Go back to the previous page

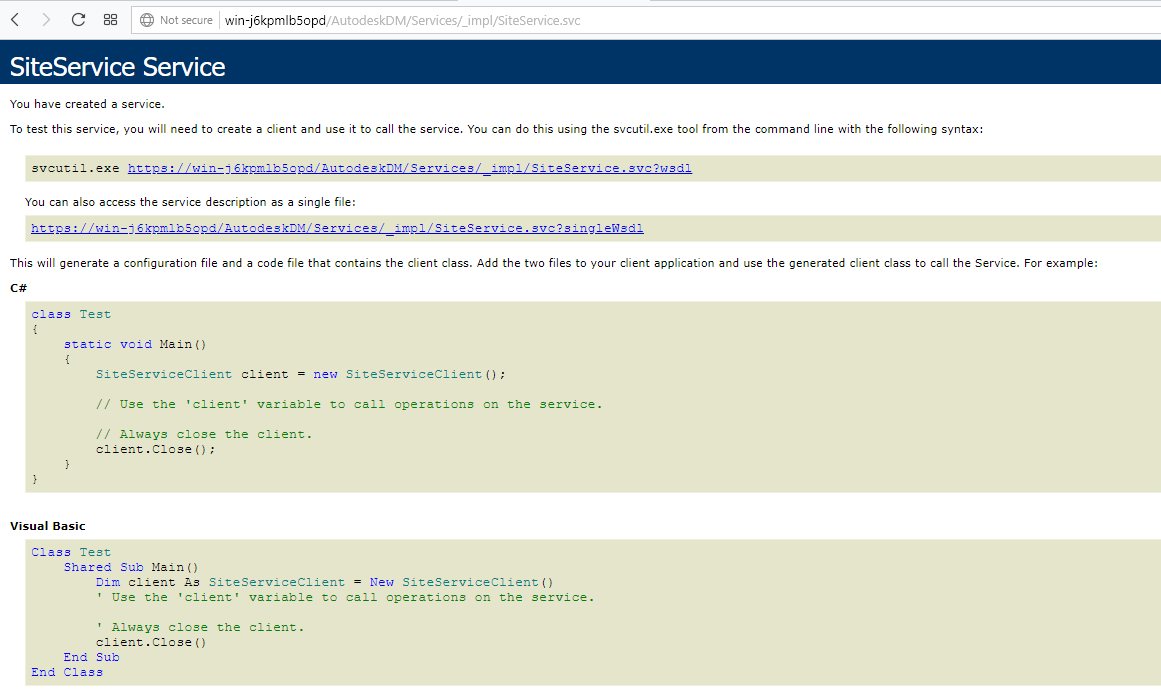[x=15, y=20]
